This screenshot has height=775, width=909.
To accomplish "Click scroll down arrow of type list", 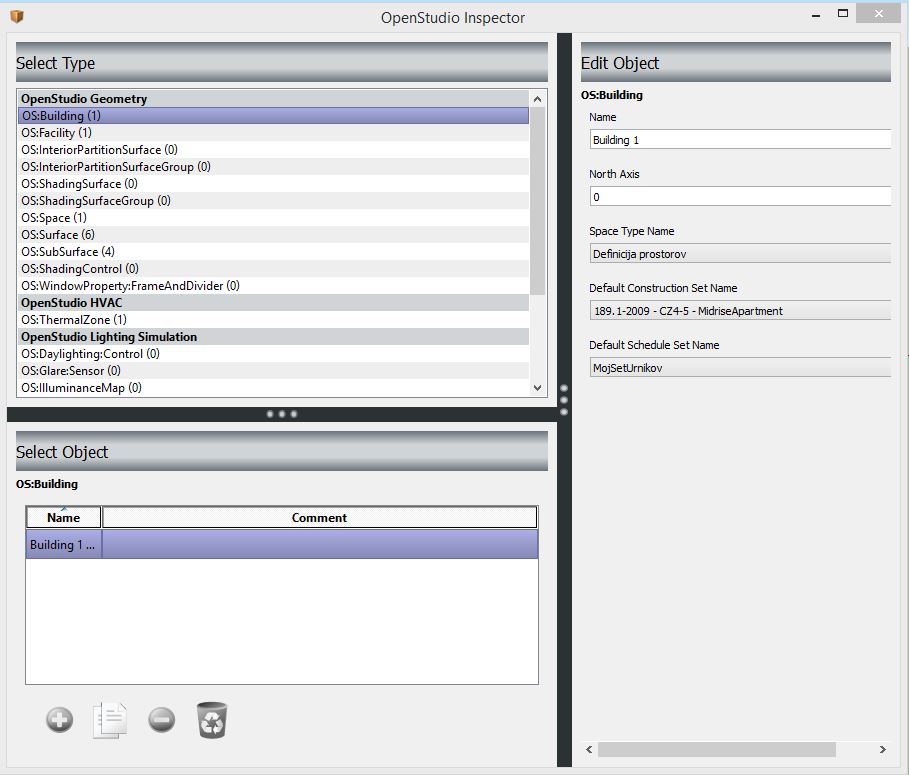I will 537,388.
